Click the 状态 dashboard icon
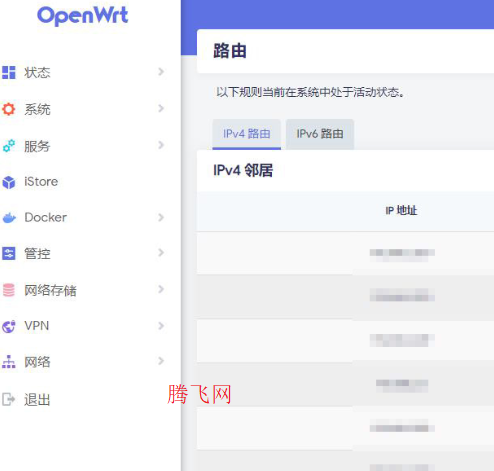Screen dimensions: 494x471 pos(9,72)
